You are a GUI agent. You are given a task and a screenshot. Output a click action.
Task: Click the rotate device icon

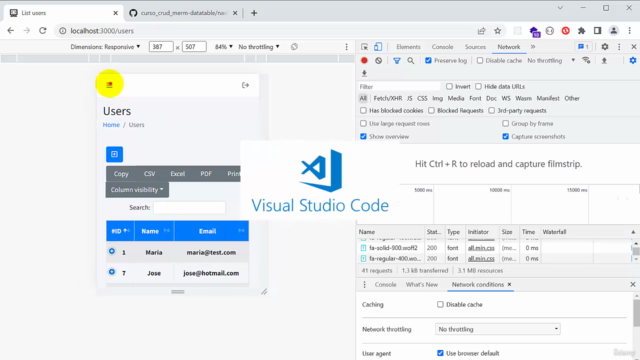click(x=294, y=47)
